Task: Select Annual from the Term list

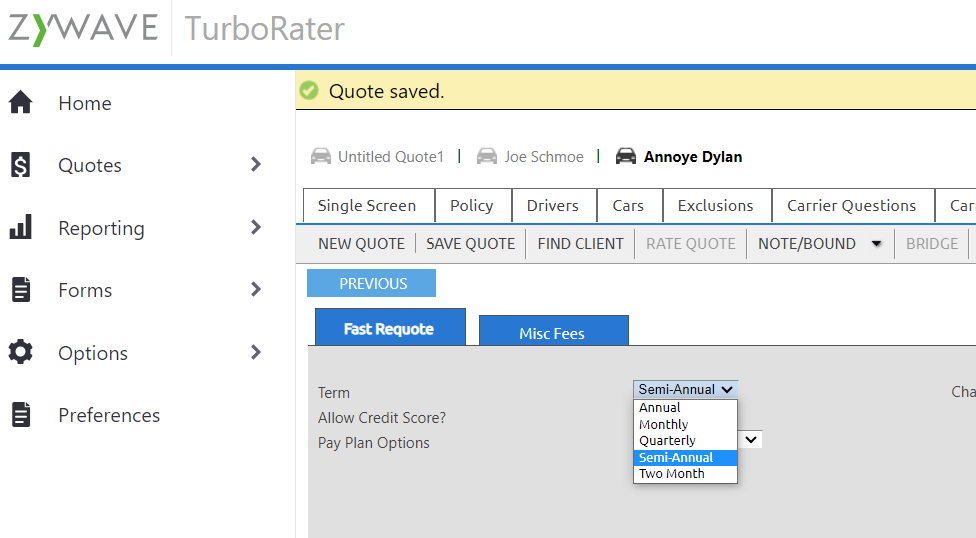Action: click(x=685, y=407)
